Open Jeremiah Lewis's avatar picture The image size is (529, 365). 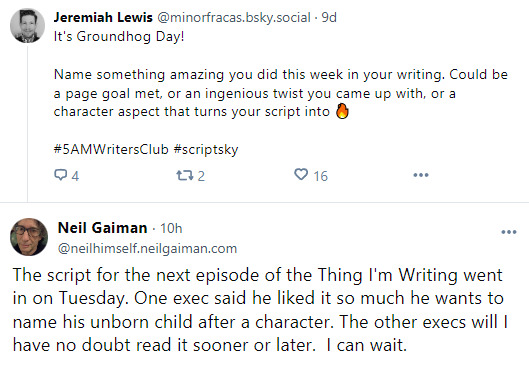coord(27,26)
